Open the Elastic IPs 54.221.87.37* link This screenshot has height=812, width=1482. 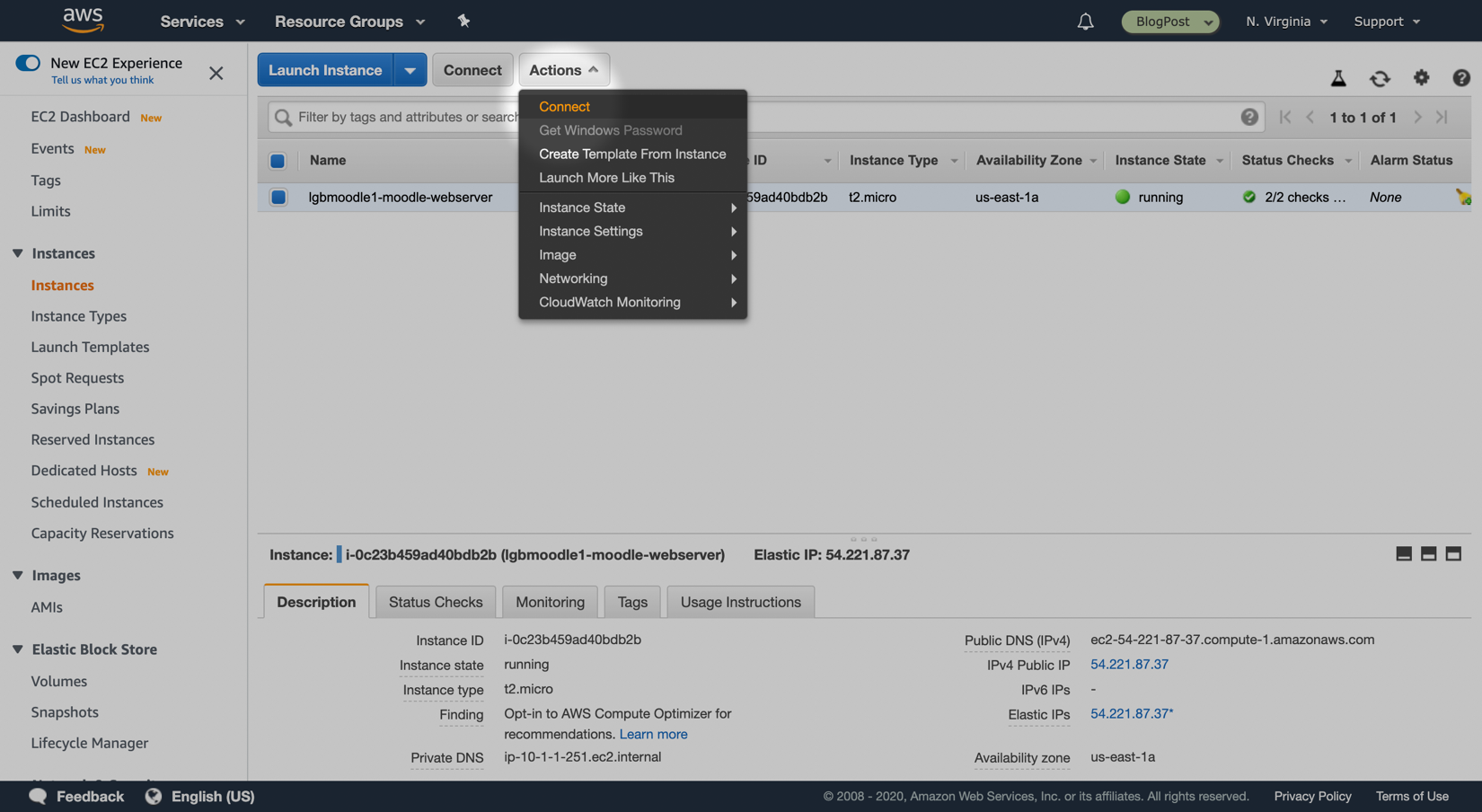coord(1132,714)
